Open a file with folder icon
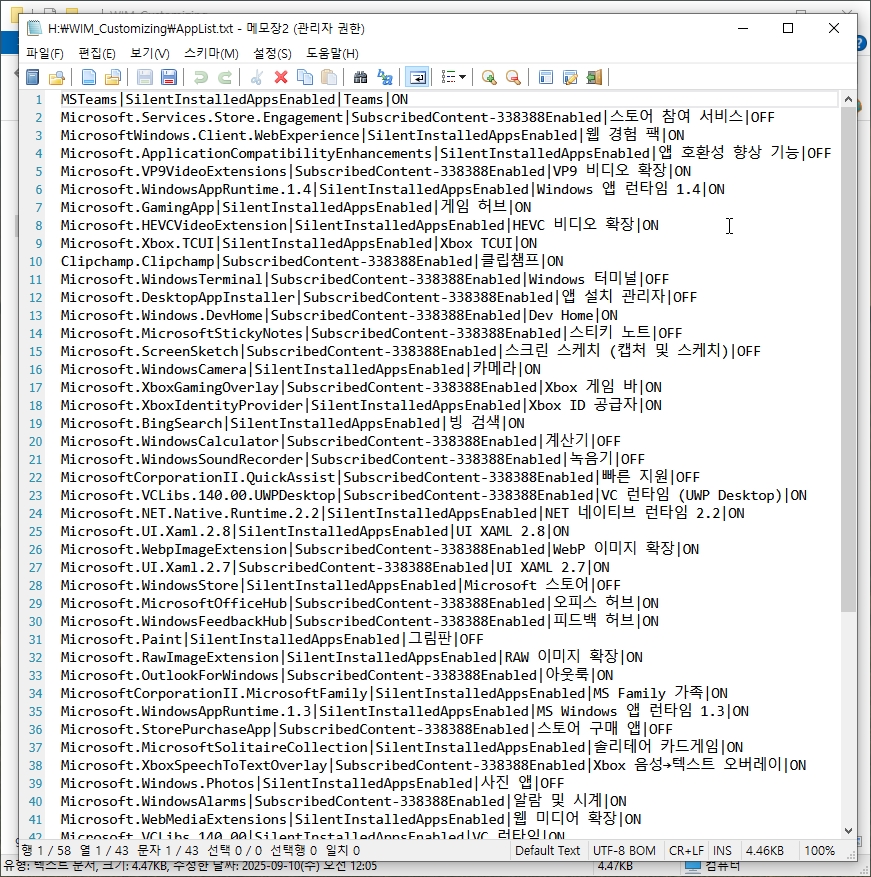The width and height of the screenshot is (871, 877). click(112, 77)
